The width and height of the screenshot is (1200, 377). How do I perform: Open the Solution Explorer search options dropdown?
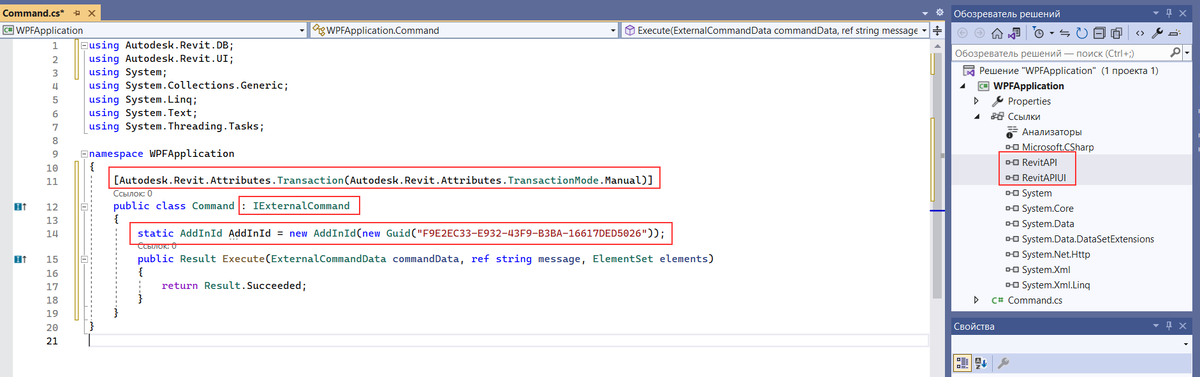click(x=1187, y=53)
